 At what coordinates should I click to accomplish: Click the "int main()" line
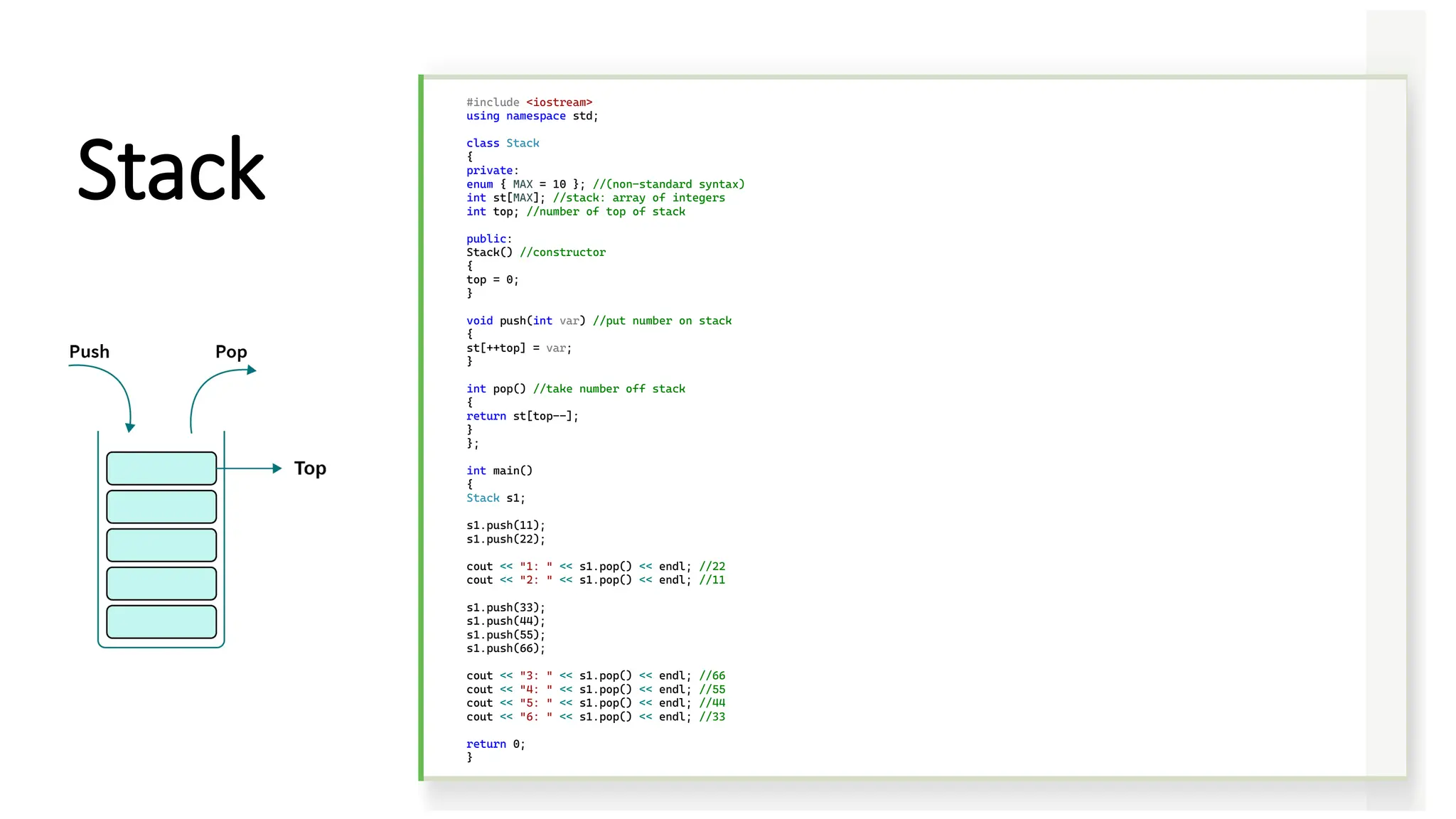point(499,471)
